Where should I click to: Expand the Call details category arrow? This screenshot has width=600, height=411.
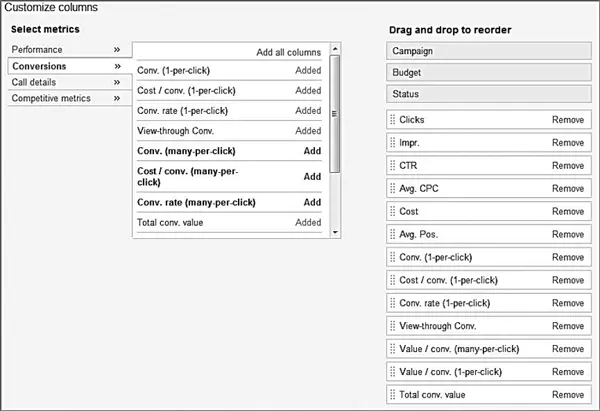click(117, 82)
